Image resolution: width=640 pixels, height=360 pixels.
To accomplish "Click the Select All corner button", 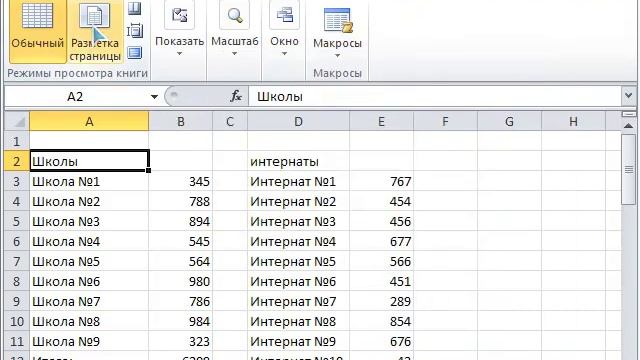I will (17, 122).
